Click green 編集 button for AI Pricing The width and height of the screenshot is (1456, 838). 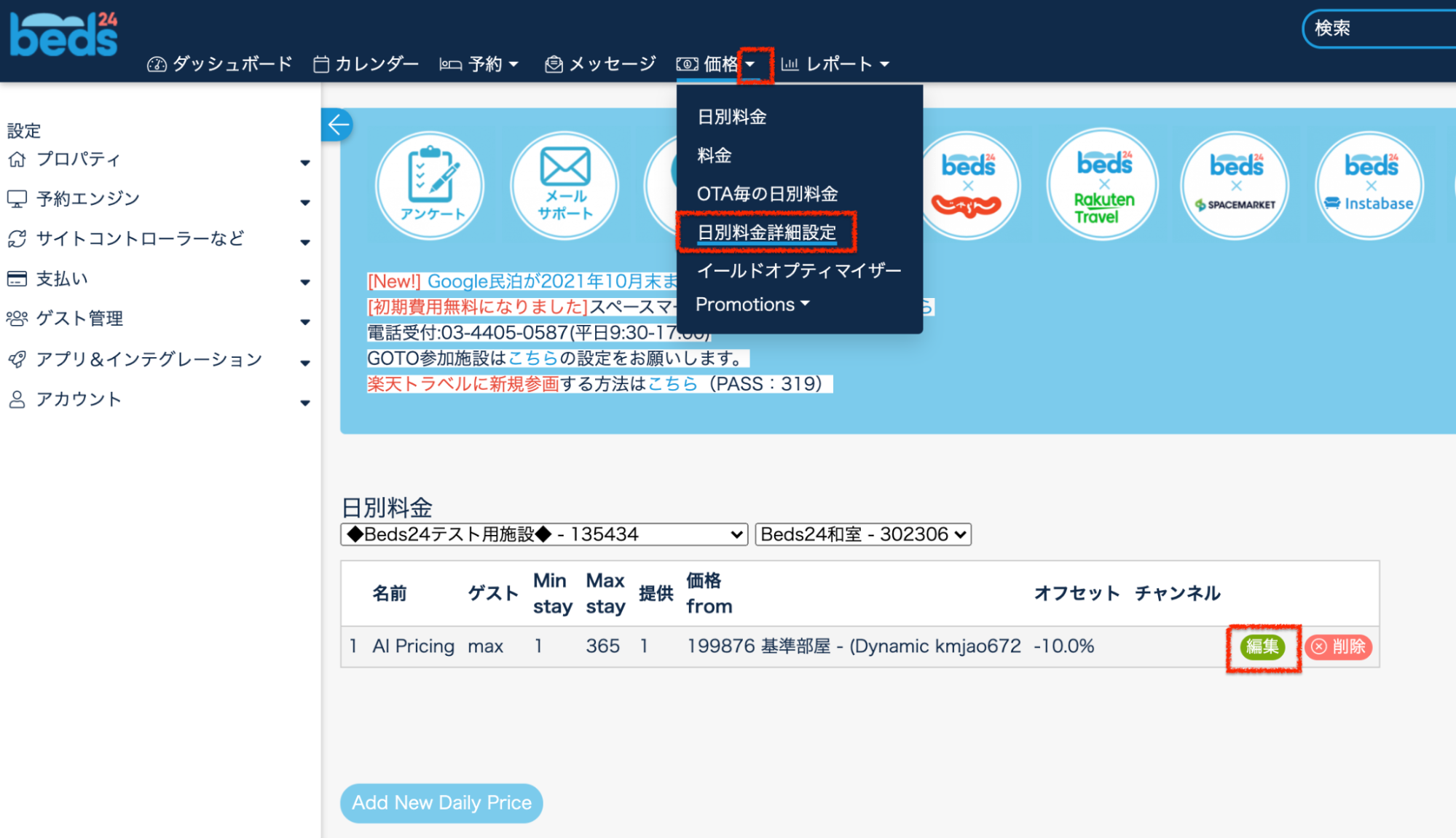tap(1262, 646)
